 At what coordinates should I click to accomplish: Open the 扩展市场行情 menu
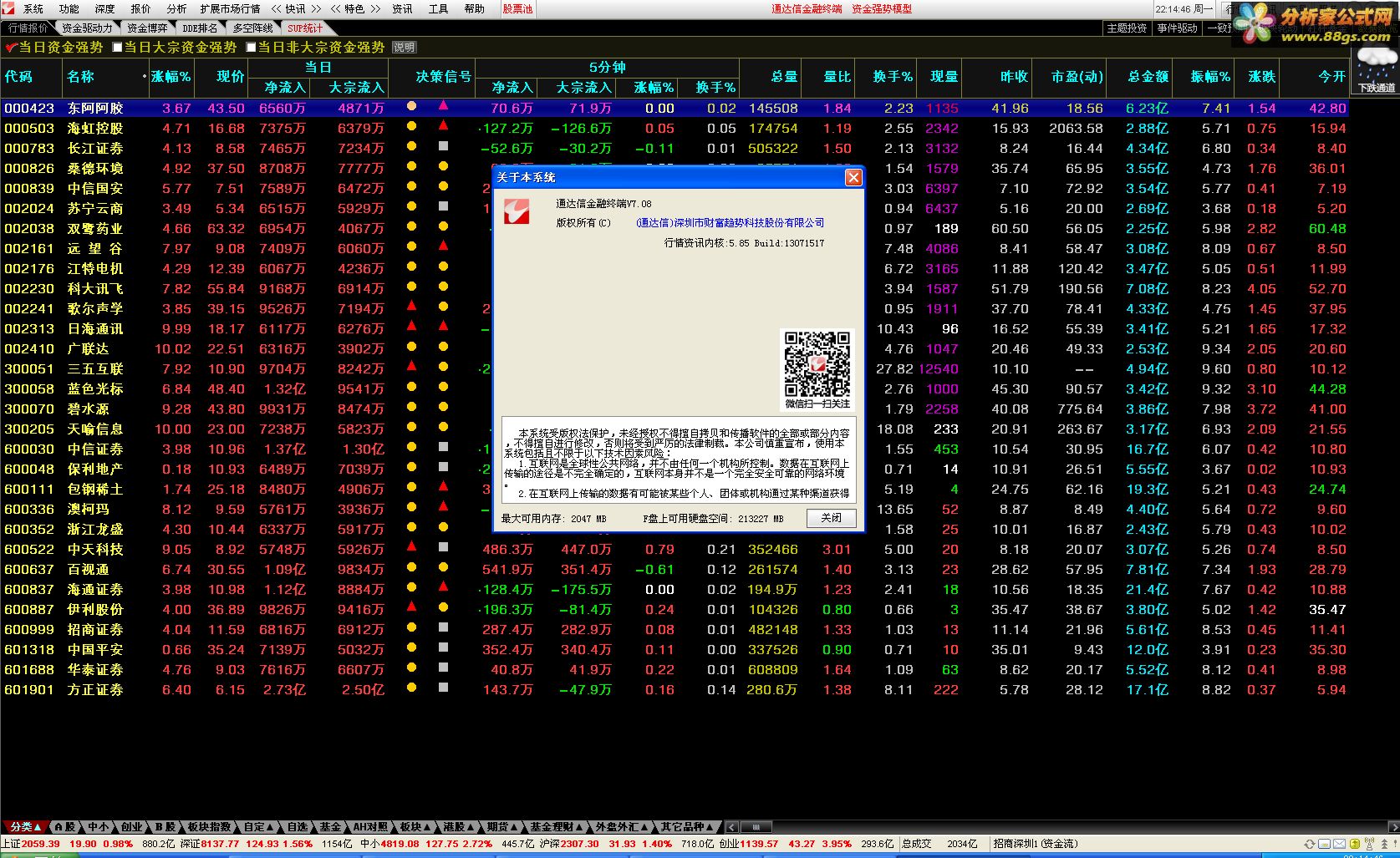(230, 9)
